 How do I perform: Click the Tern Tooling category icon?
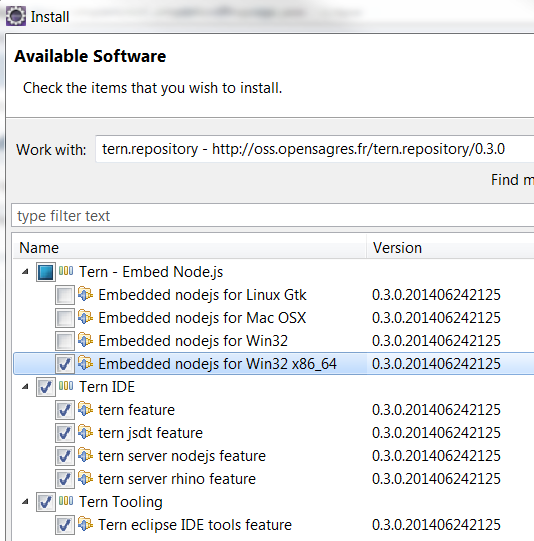pyautogui.click(x=66, y=501)
